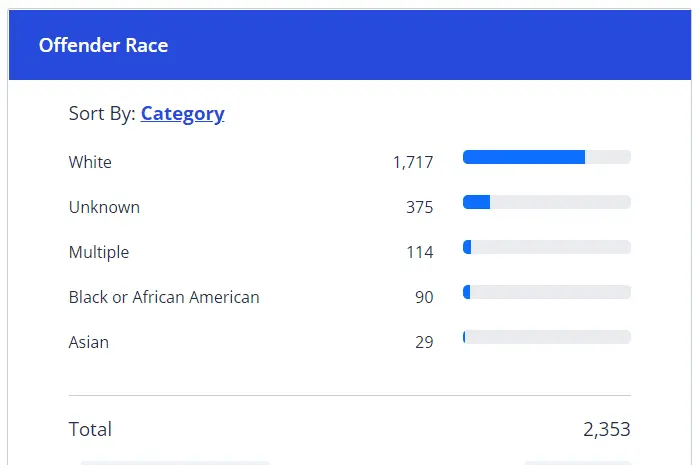Viewport: 697px width, 465px height.
Task: Select the Black or African American label
Action: click(x=164, y=297)
